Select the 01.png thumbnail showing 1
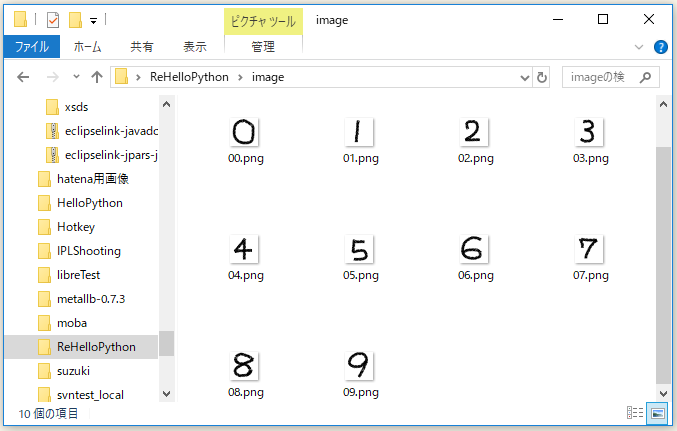Viewport: 677px width, 431px height. pos(359,132)
